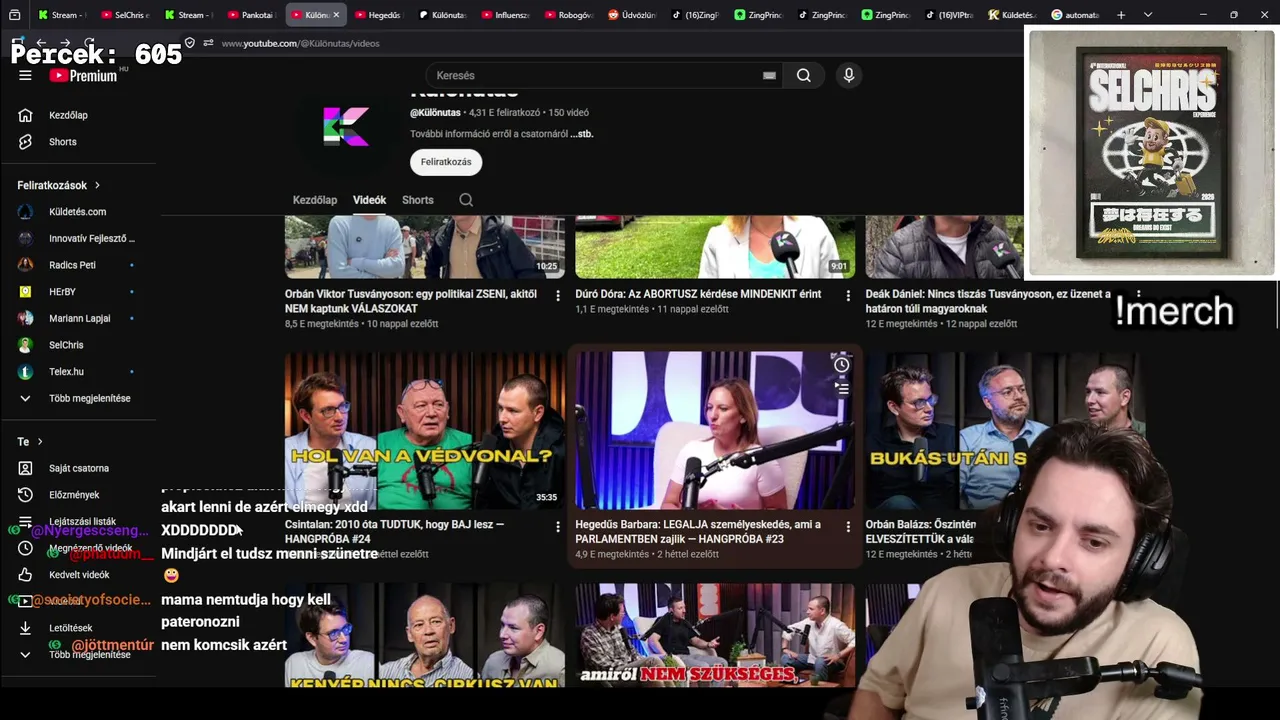Click the search magnifier button
This screenshot has height=720, width=1280.
(x=804, y=75)
